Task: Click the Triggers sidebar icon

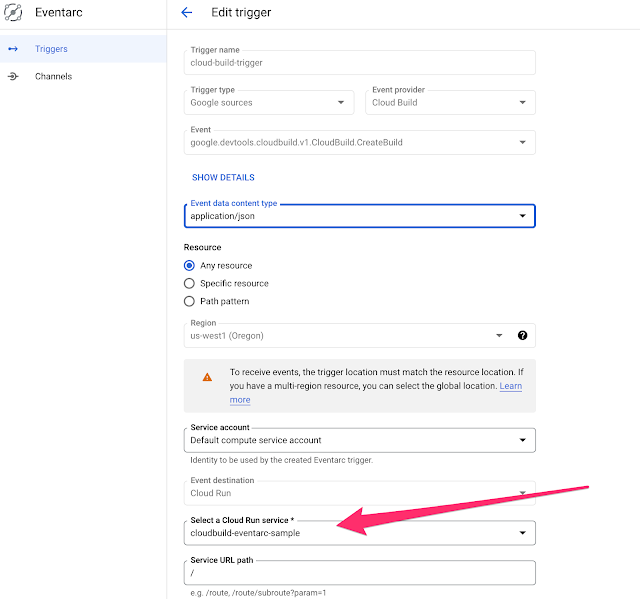Action: click(x=13, y=48)
